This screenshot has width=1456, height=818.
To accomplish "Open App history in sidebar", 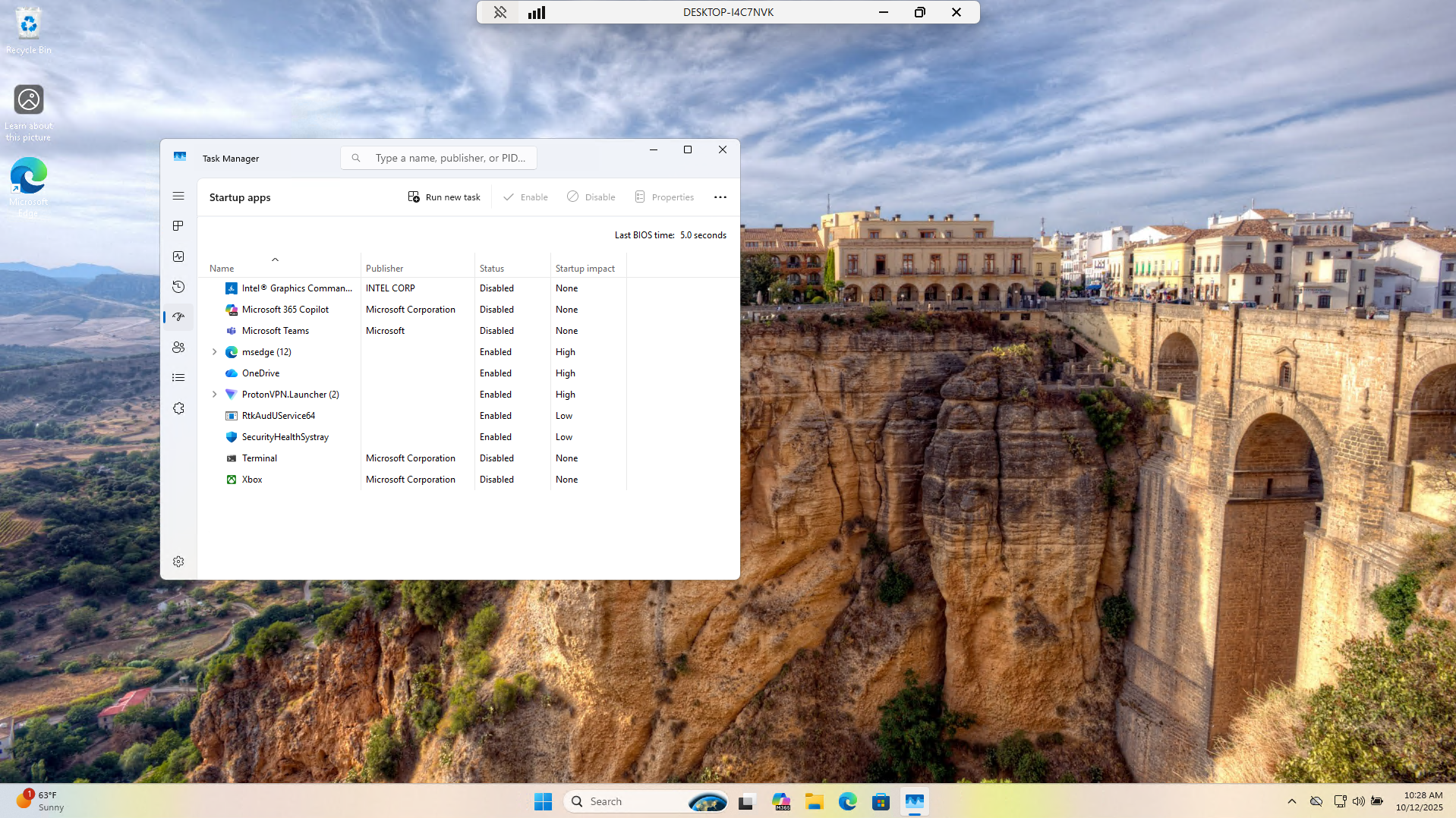I will 178,287.
